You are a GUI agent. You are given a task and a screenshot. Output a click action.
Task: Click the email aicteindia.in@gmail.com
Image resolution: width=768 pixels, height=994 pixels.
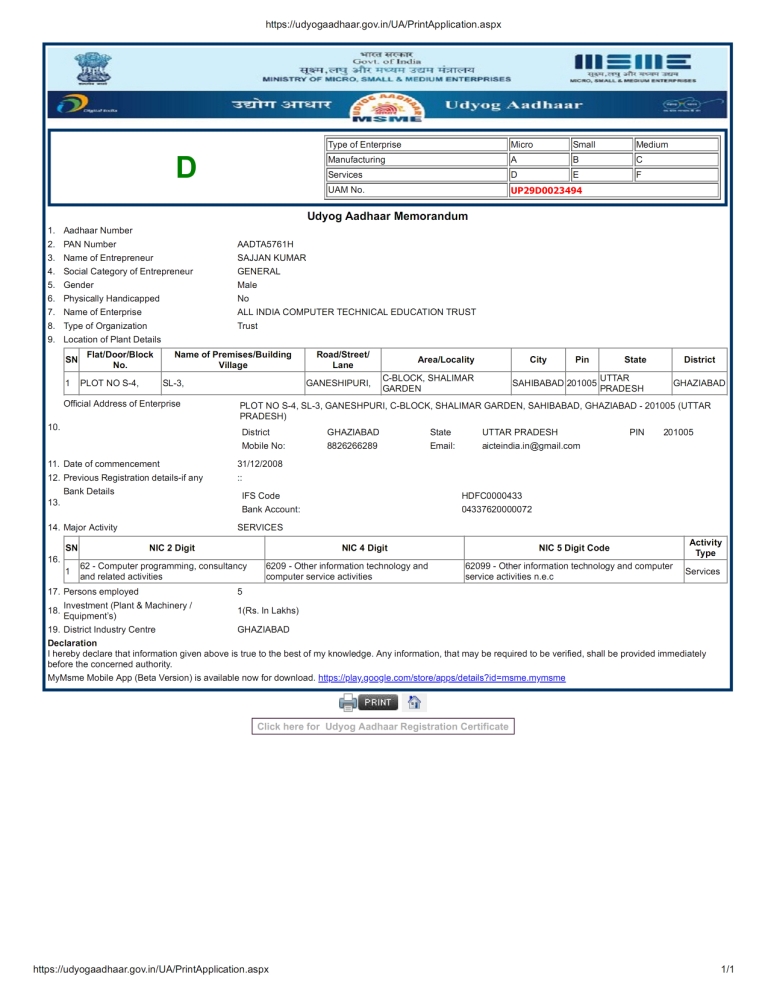click(531, 446)
